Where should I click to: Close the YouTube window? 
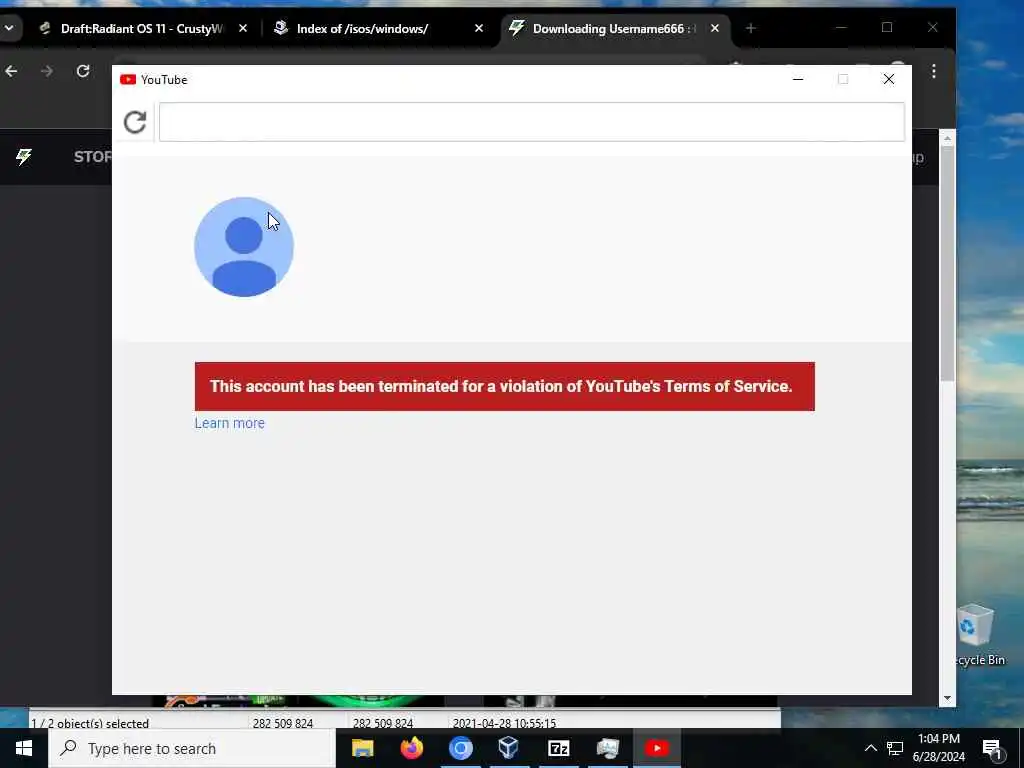(889, 79)
